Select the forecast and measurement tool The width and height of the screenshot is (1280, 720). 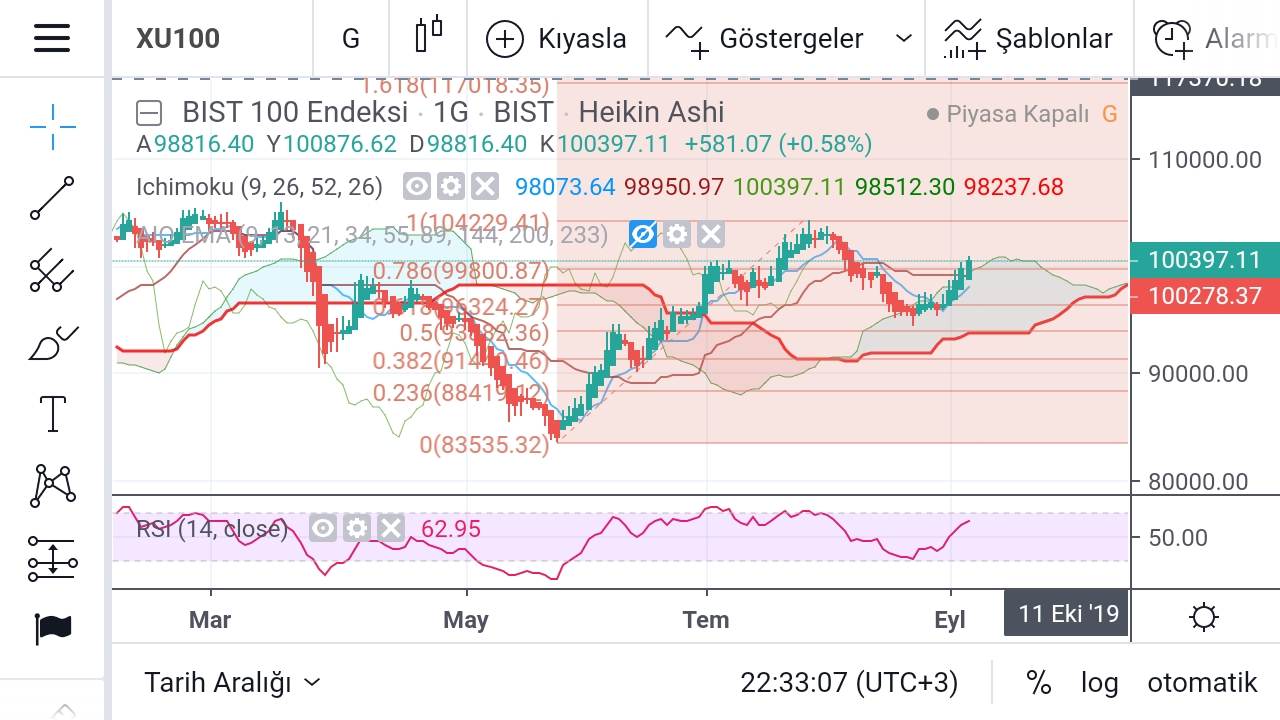(52, 558)
